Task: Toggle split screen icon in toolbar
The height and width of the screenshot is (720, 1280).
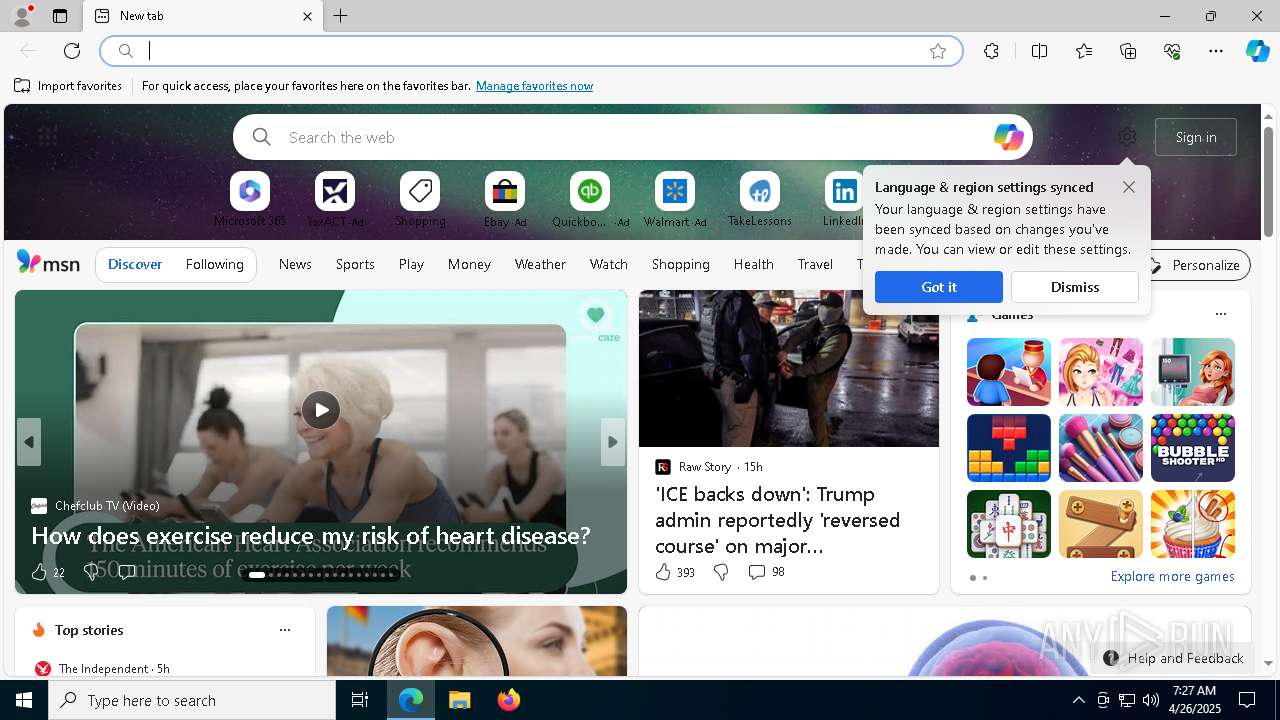Action: (1039, 51)
